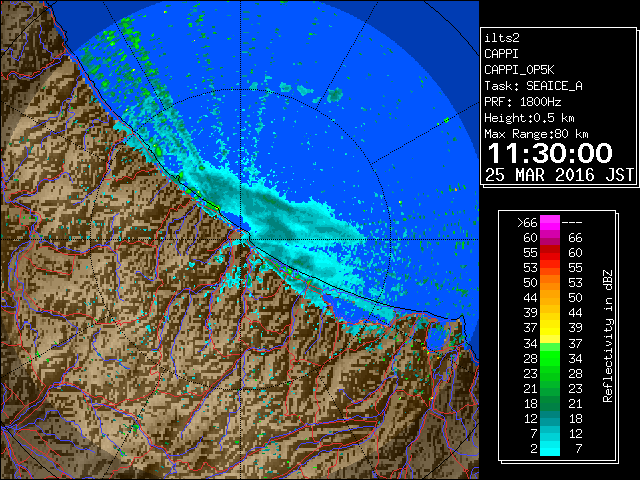Click the "2" lowest legend value
The image size is (640, 480).
533,449
